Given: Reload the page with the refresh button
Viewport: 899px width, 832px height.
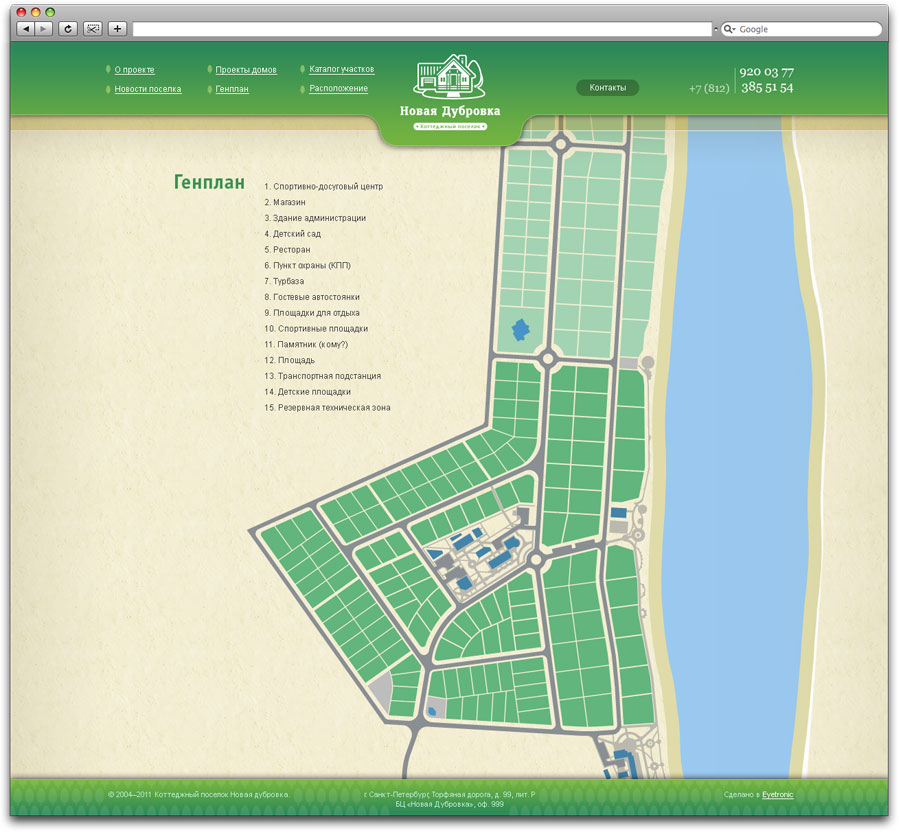Looking at the screenshot, I should pyautogui.click(x=68, y=29).
